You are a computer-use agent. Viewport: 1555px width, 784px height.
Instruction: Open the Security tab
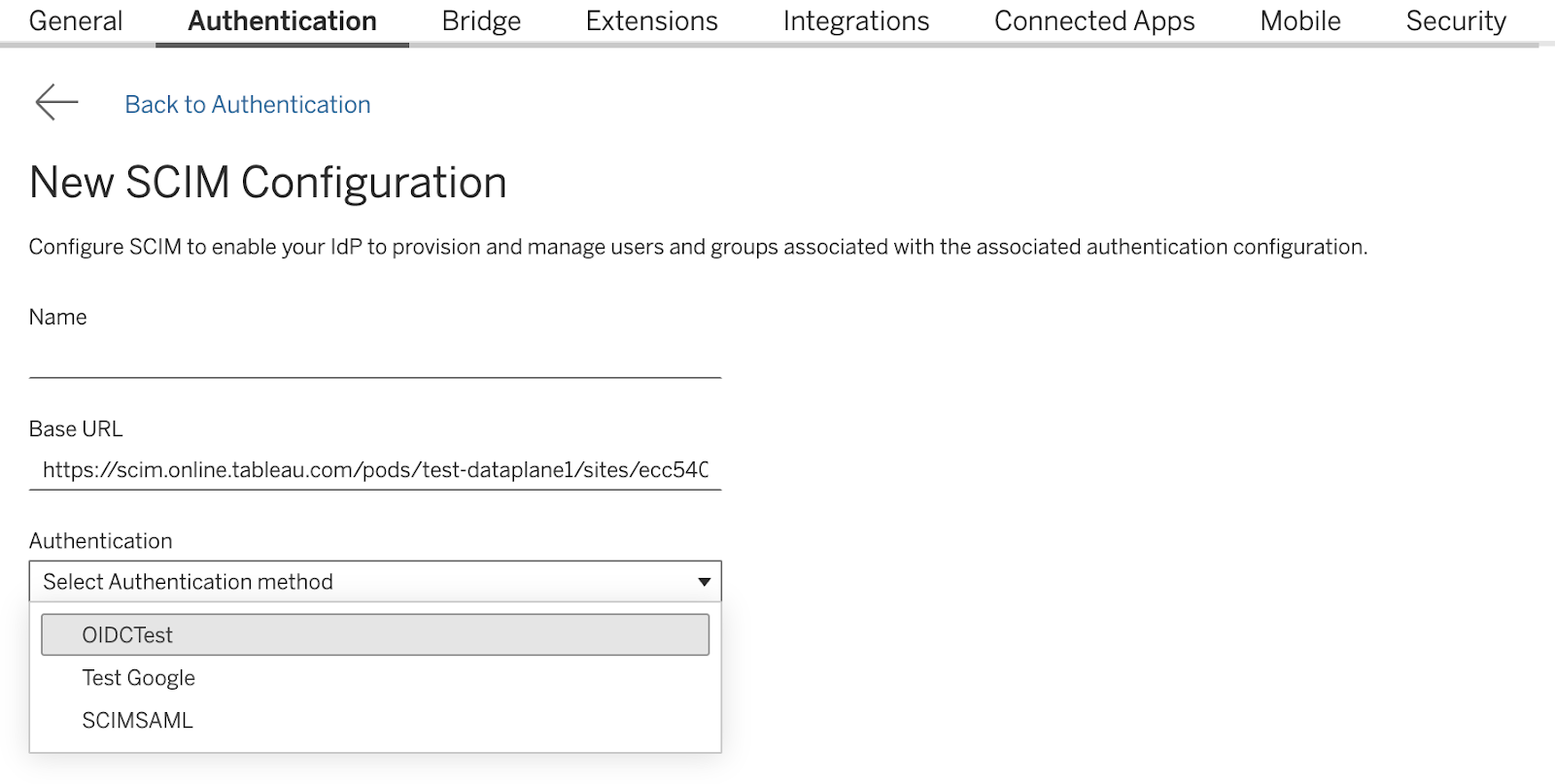point(1455,21)
